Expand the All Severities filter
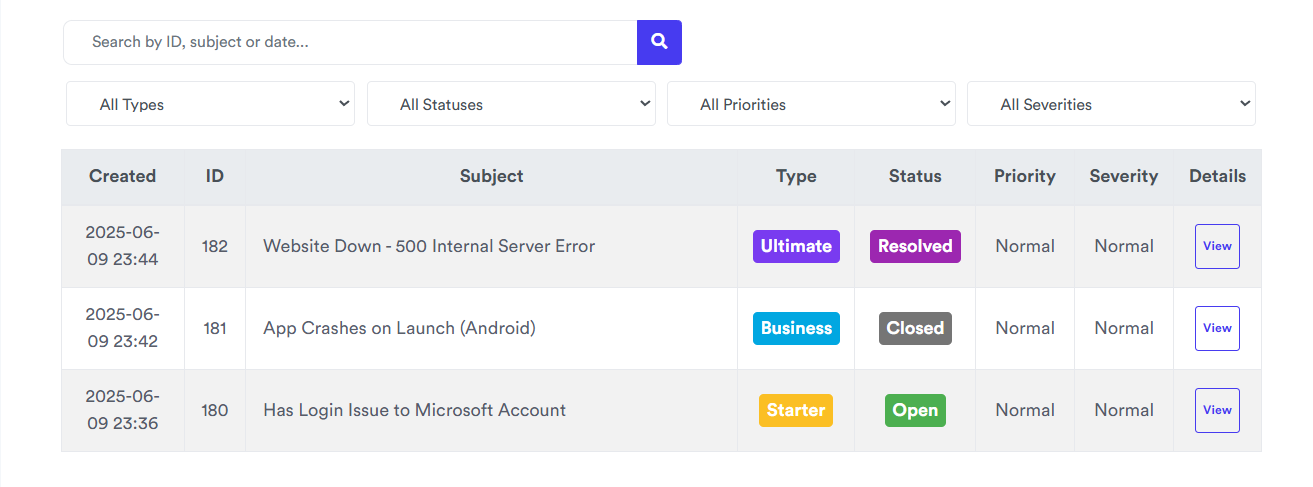The height and width of the screenshot is (487, 1313). [x=1111, y=104]
